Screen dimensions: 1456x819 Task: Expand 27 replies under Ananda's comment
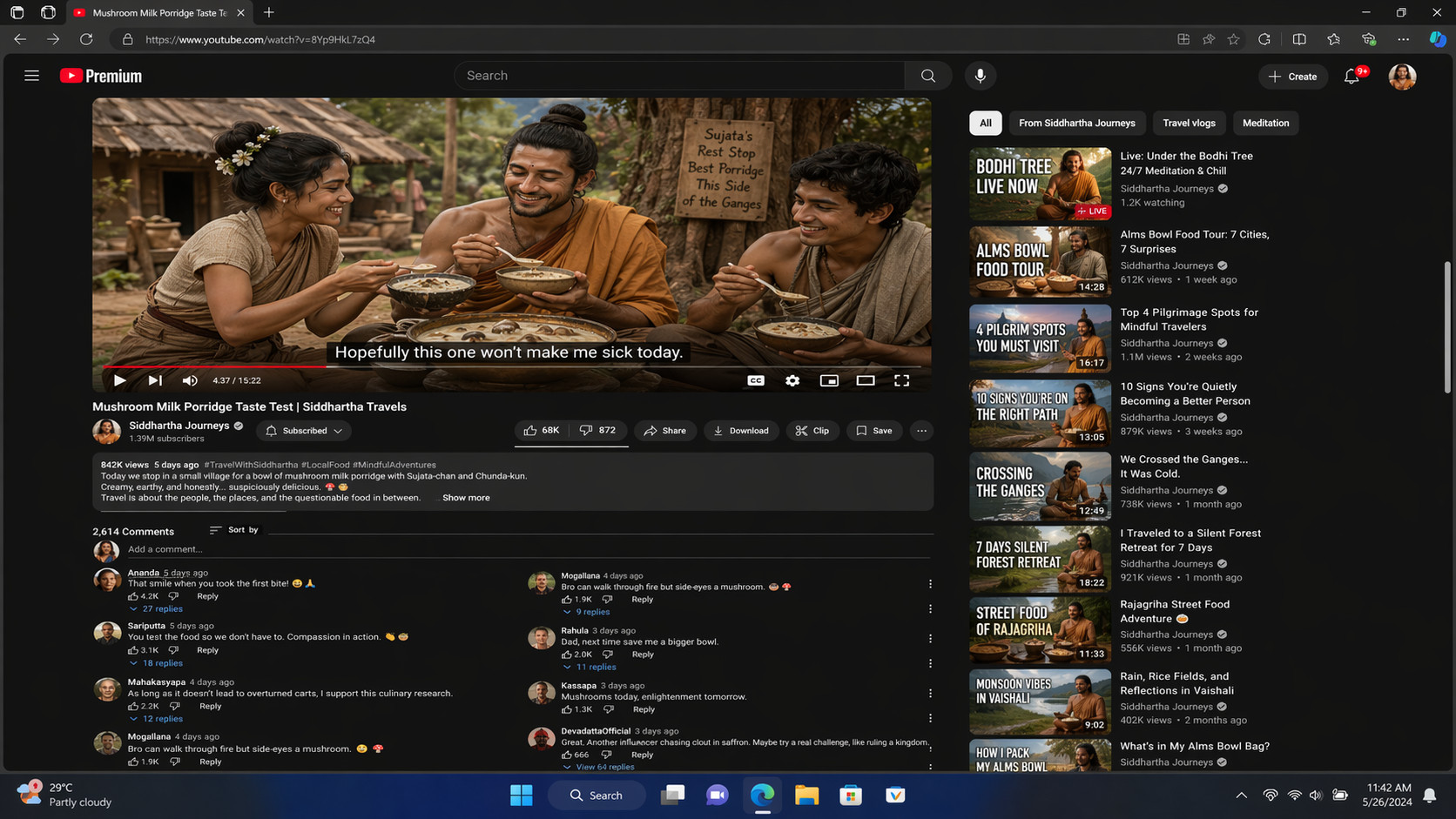[162, 609]
